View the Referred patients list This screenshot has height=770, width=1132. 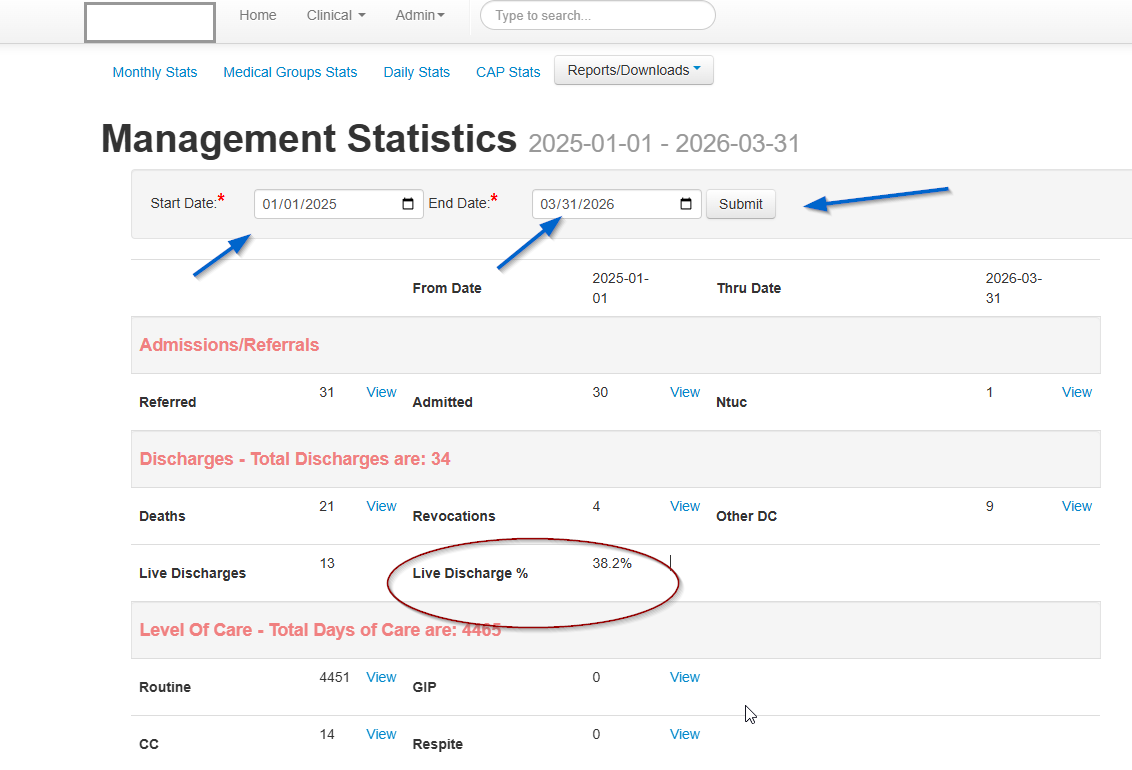click(381, 393)
